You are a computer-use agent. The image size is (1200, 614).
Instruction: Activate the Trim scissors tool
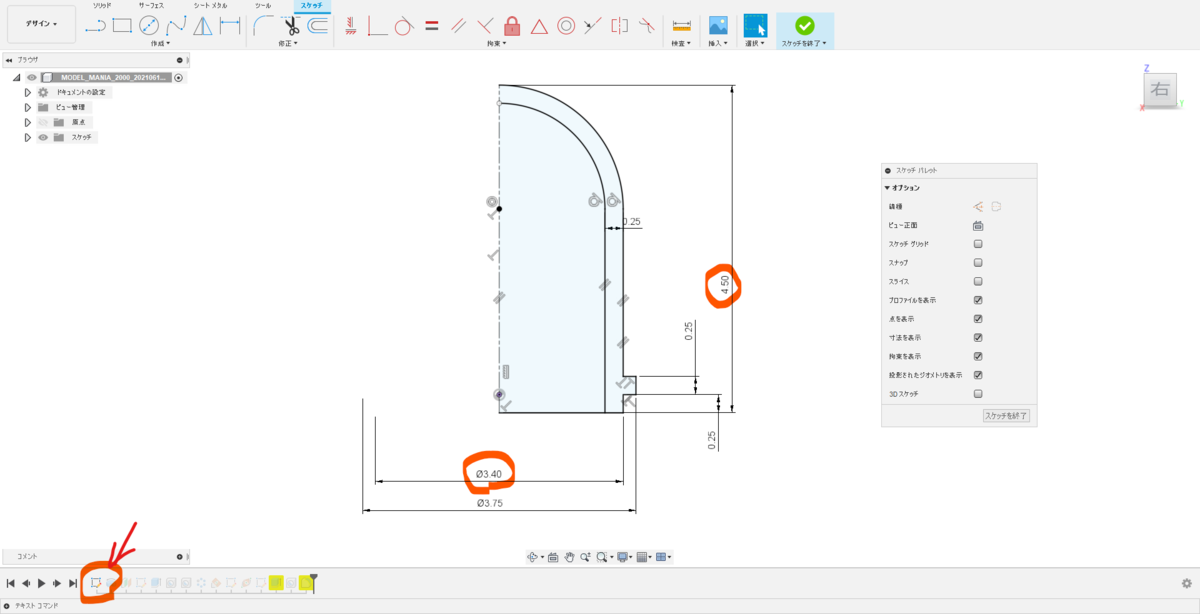(291, 25)
